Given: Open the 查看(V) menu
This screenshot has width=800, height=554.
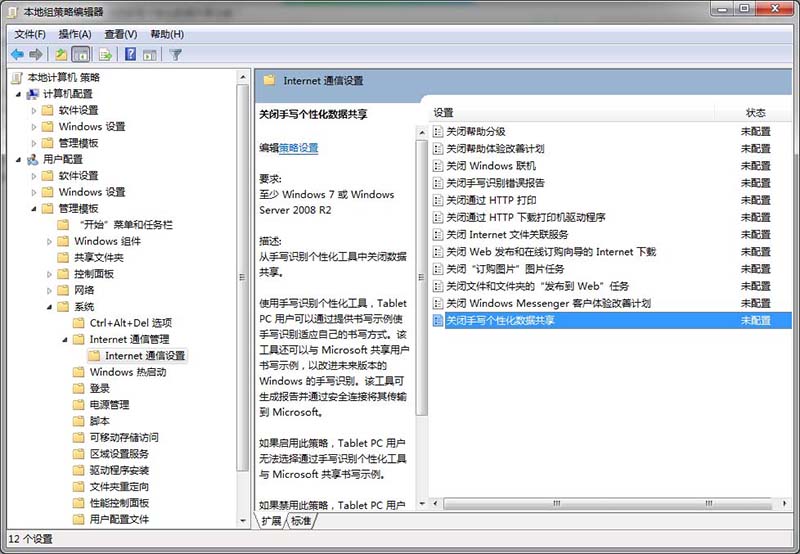Looking at the screenshot, I should [x=120, y=33].
